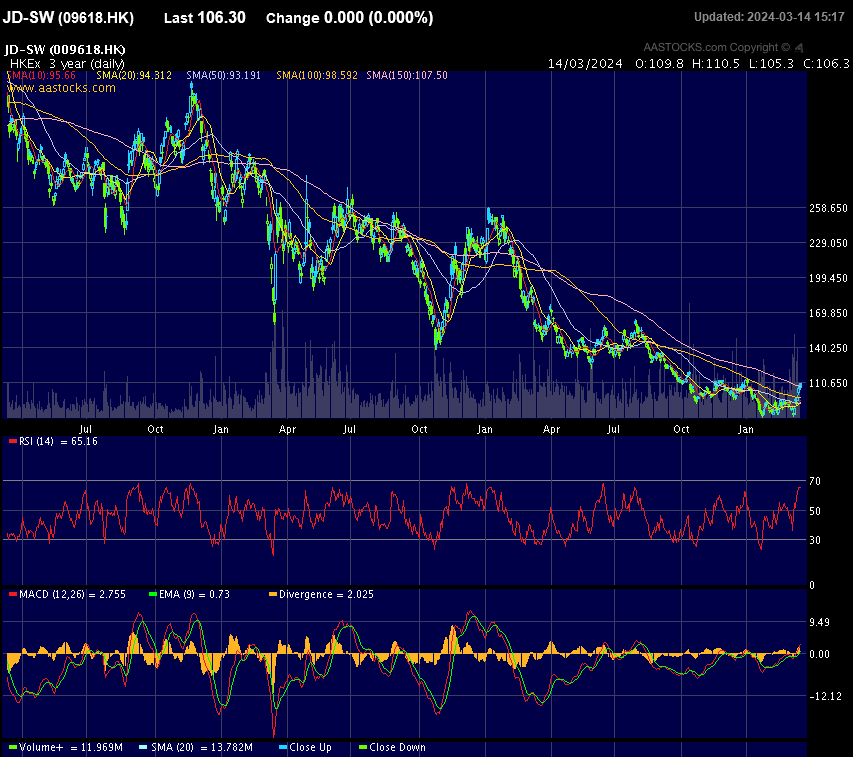Viewport: 853px width, 757px height.
Task: Click the Last 106.30 price value
Action: pyautogui.click(x=205, y=18)
